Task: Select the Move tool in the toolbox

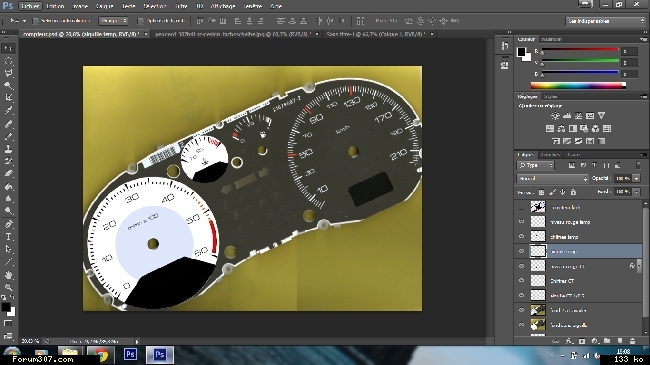Action: (8, 49)
